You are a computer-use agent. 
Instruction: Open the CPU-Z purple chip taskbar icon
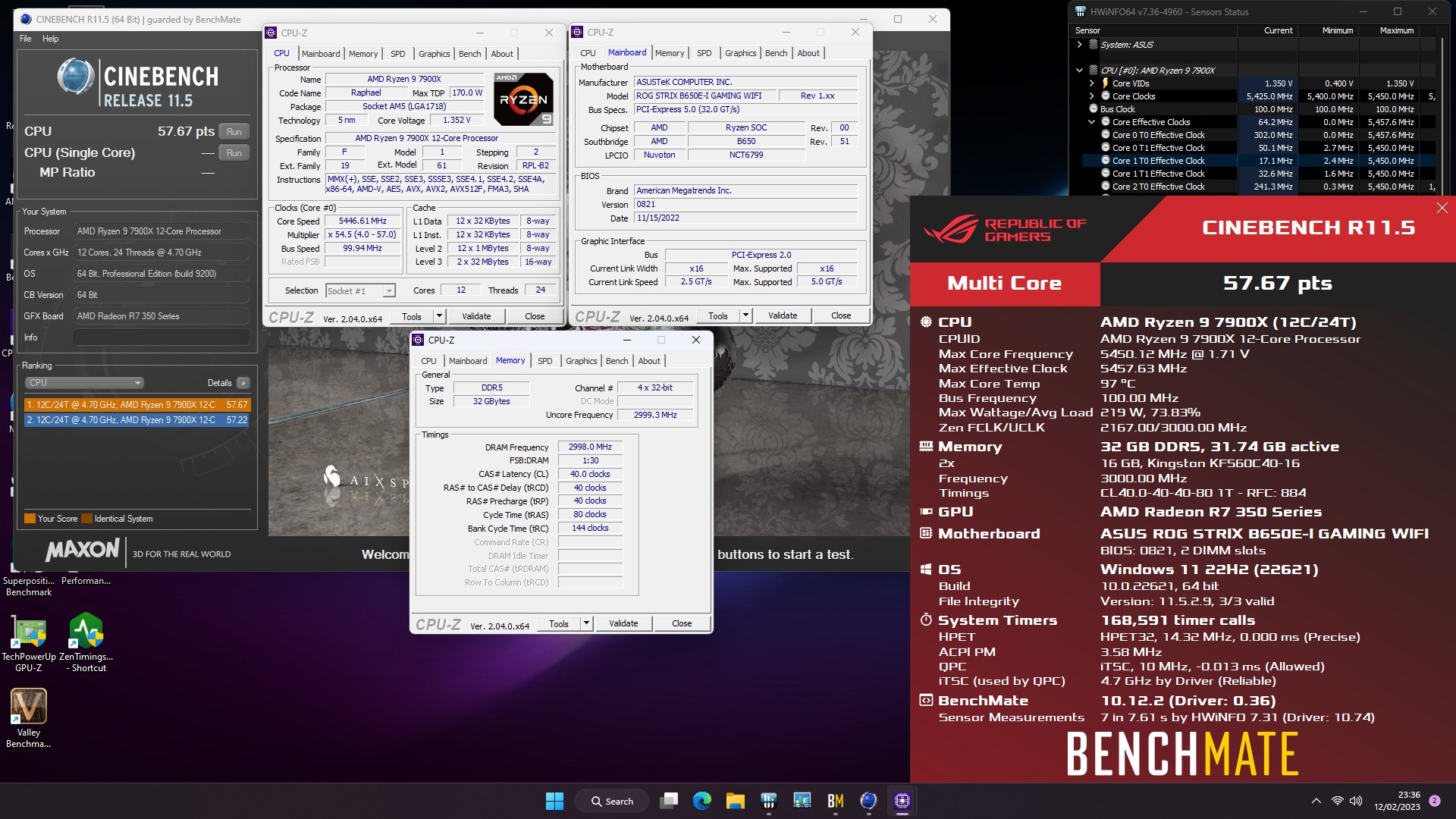[902, 801]
